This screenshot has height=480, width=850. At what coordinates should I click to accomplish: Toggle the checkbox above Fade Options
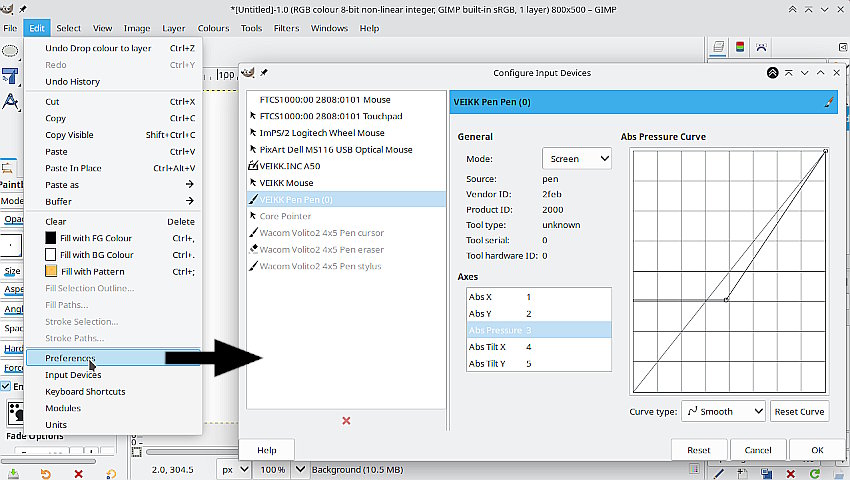(6, 386)
